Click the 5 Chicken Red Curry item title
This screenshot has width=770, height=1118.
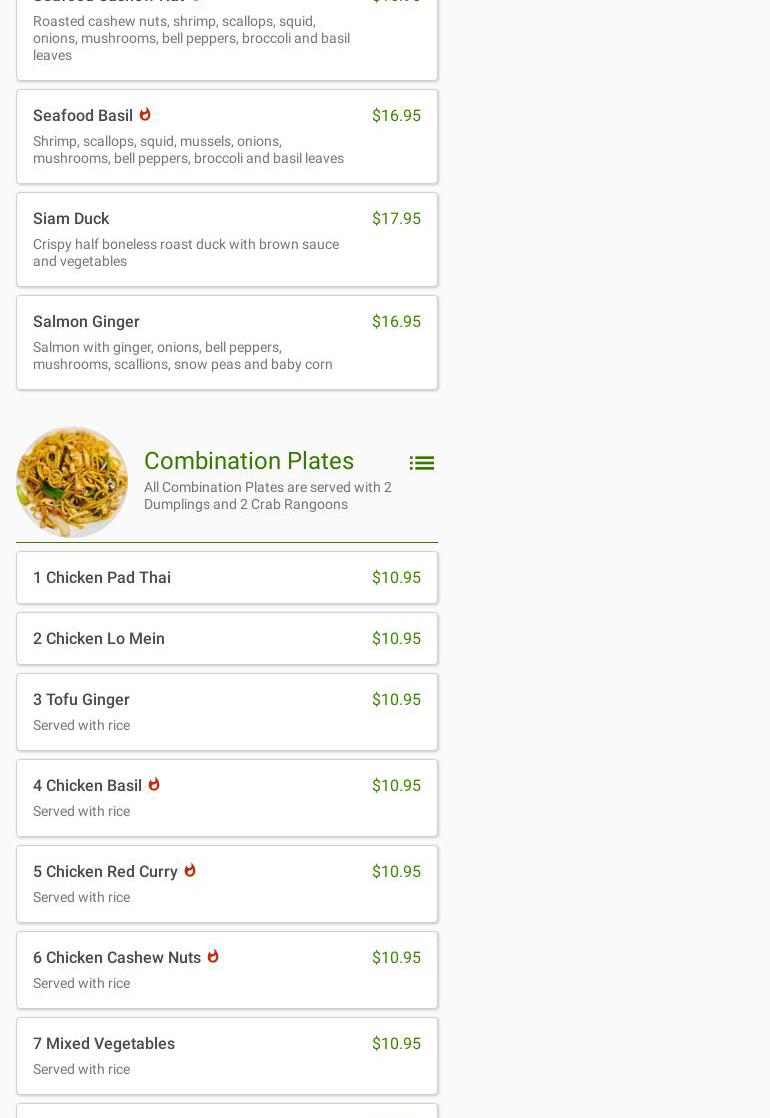[x=105, y=872]
